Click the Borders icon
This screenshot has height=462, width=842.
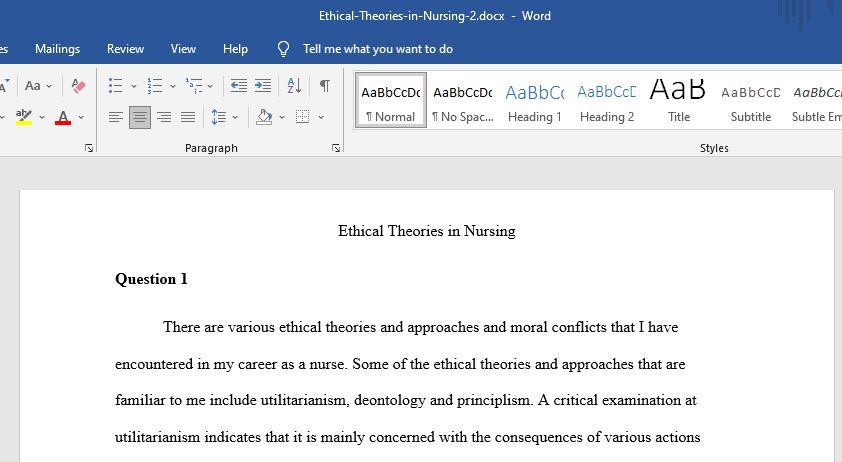tap(302, 117)
